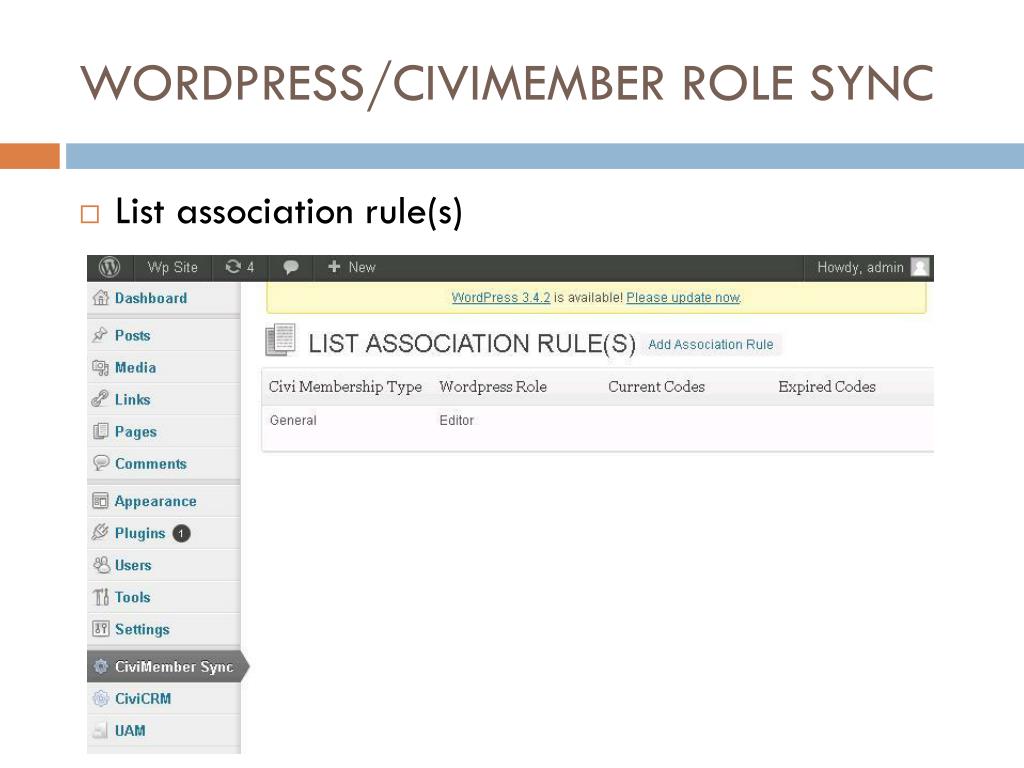
Task: Open the Dashboard menu
Action: 151,298
